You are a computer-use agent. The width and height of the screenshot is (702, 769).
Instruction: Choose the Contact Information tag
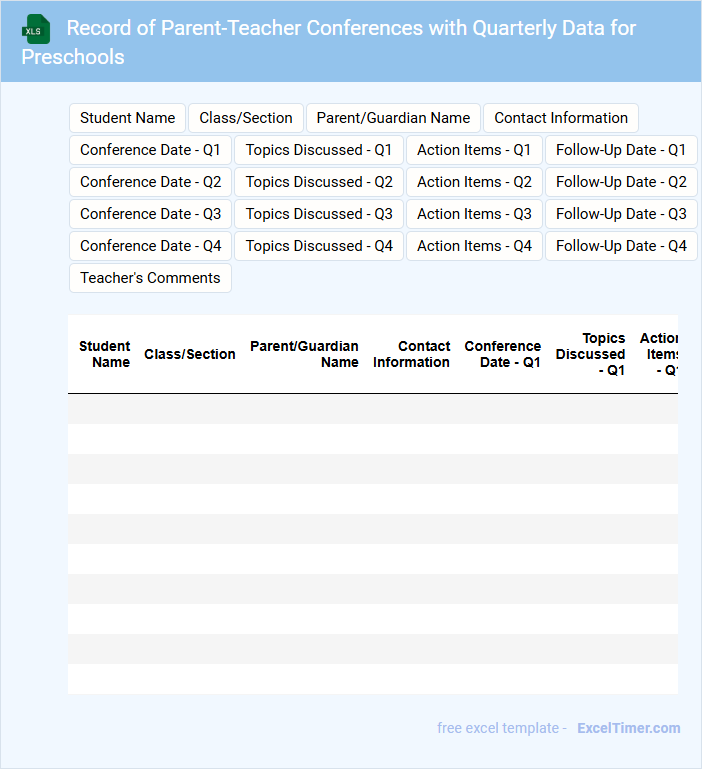point(560,118)
